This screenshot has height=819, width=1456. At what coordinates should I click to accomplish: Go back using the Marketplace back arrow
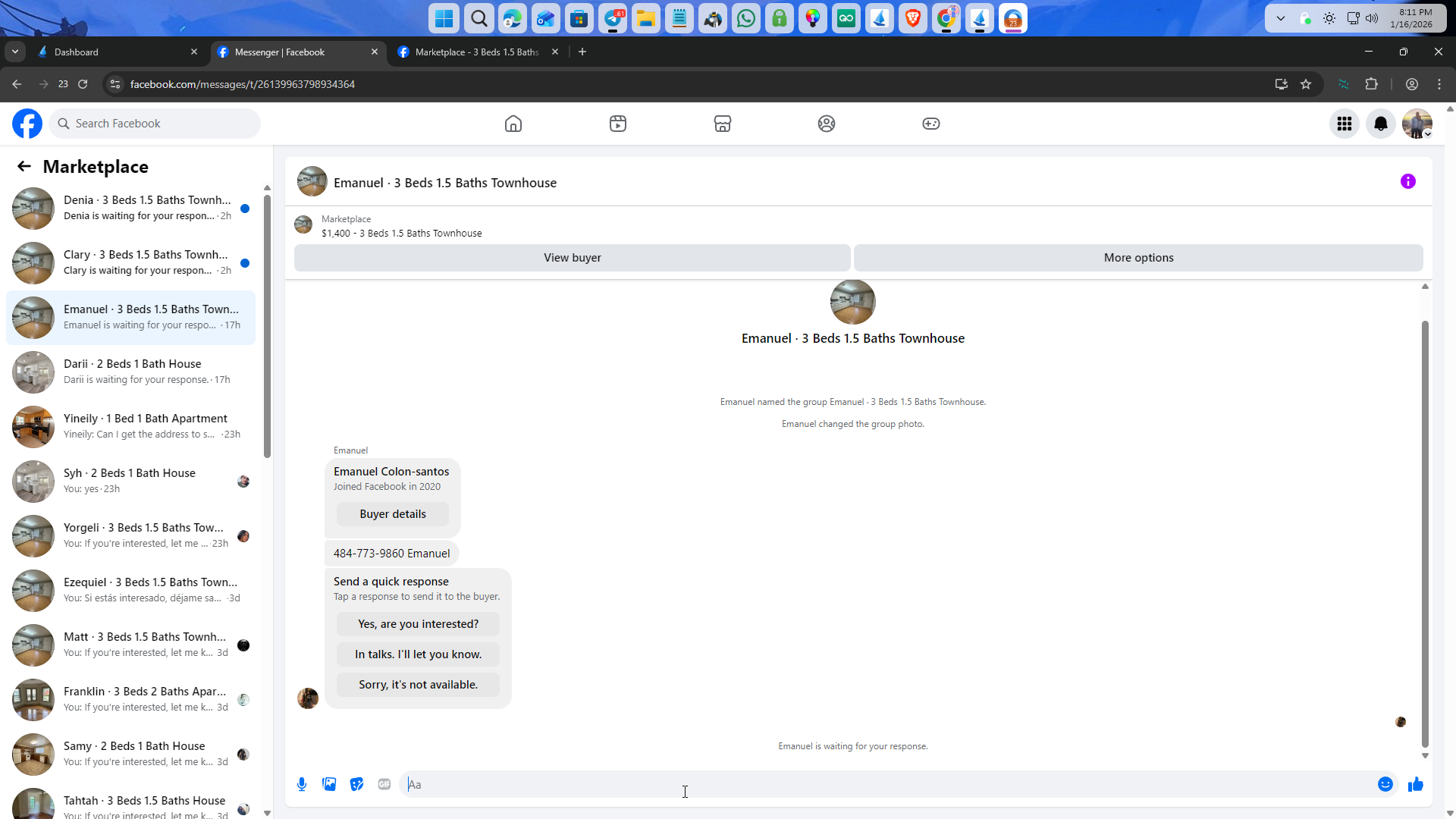(24, 166)
